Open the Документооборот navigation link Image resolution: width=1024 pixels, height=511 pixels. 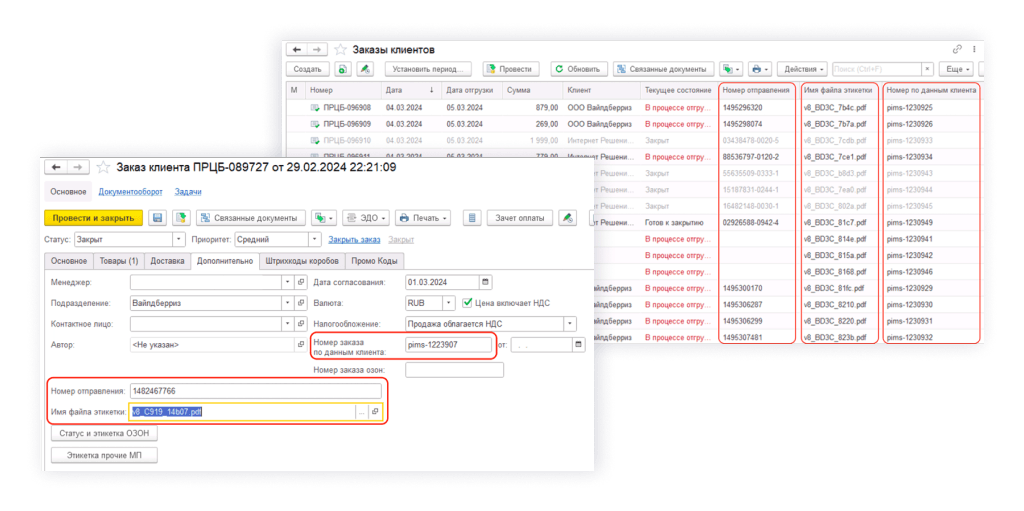[130, 191]
